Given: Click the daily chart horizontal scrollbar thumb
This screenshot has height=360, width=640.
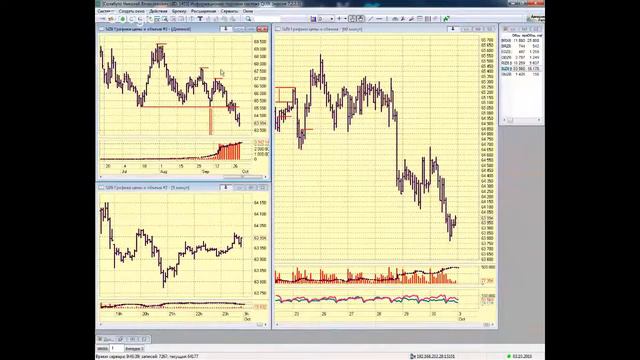Looking at the screenshot, I should pos(242,177).
